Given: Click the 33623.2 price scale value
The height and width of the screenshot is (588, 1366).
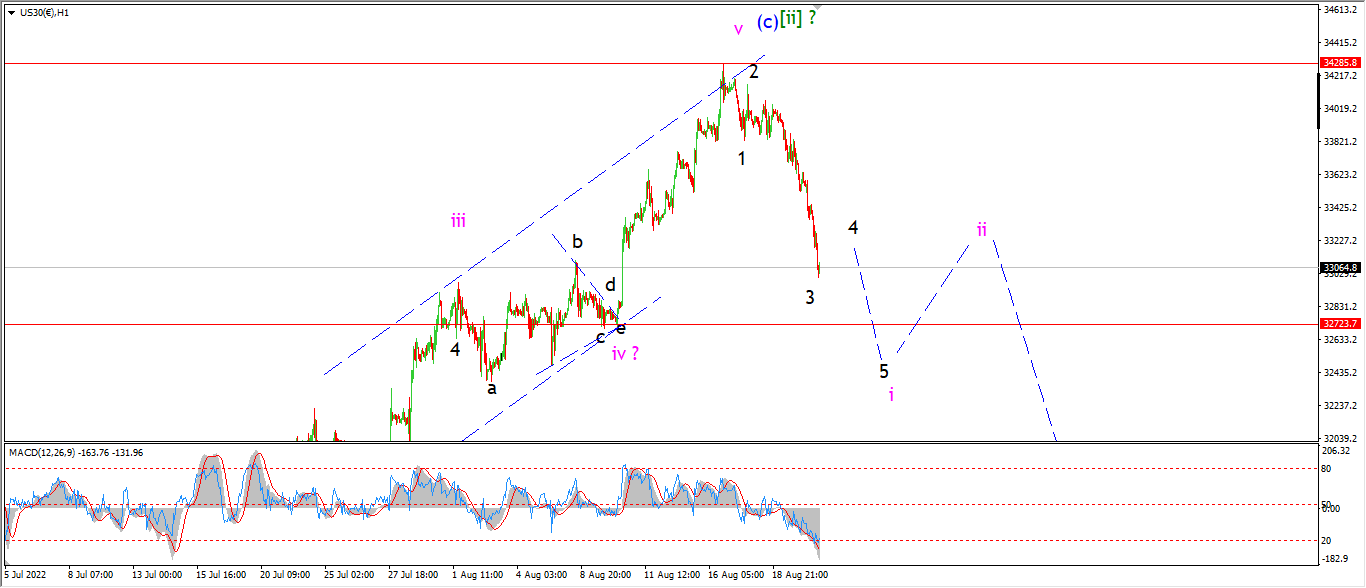Looking at the screenshot, I should click(x=1338, y=174).
